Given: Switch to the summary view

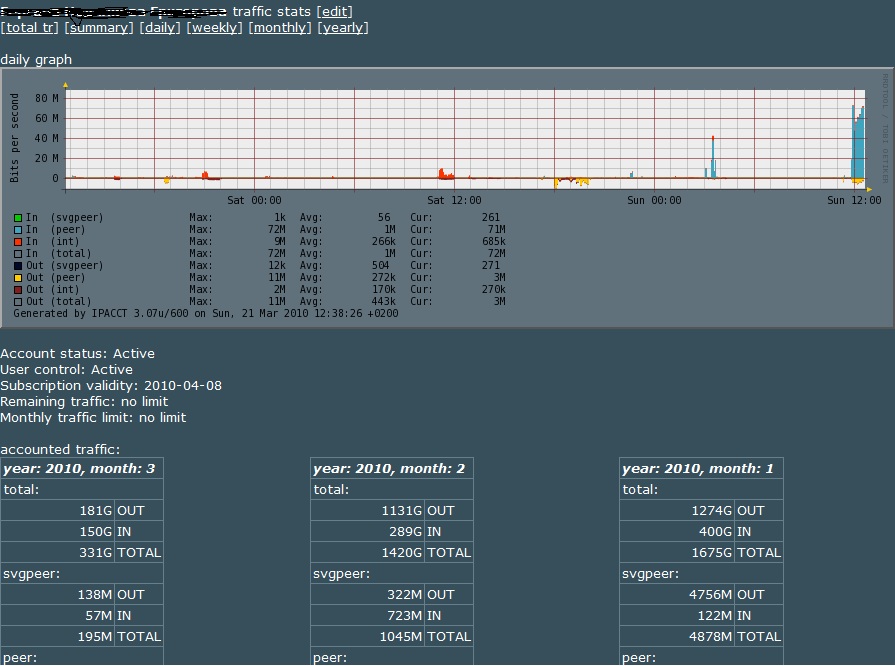Looking at the screenshot, I should point(98,28).
